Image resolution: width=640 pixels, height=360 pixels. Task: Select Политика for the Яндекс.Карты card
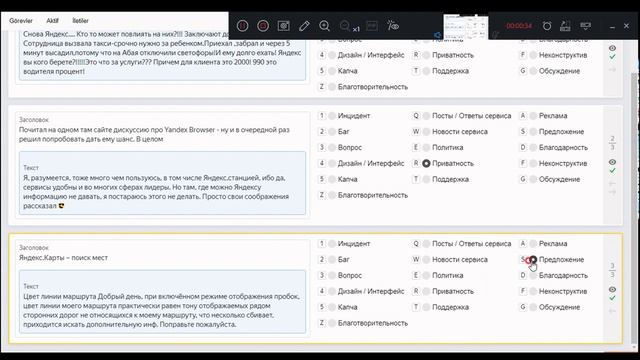(427, 276)
